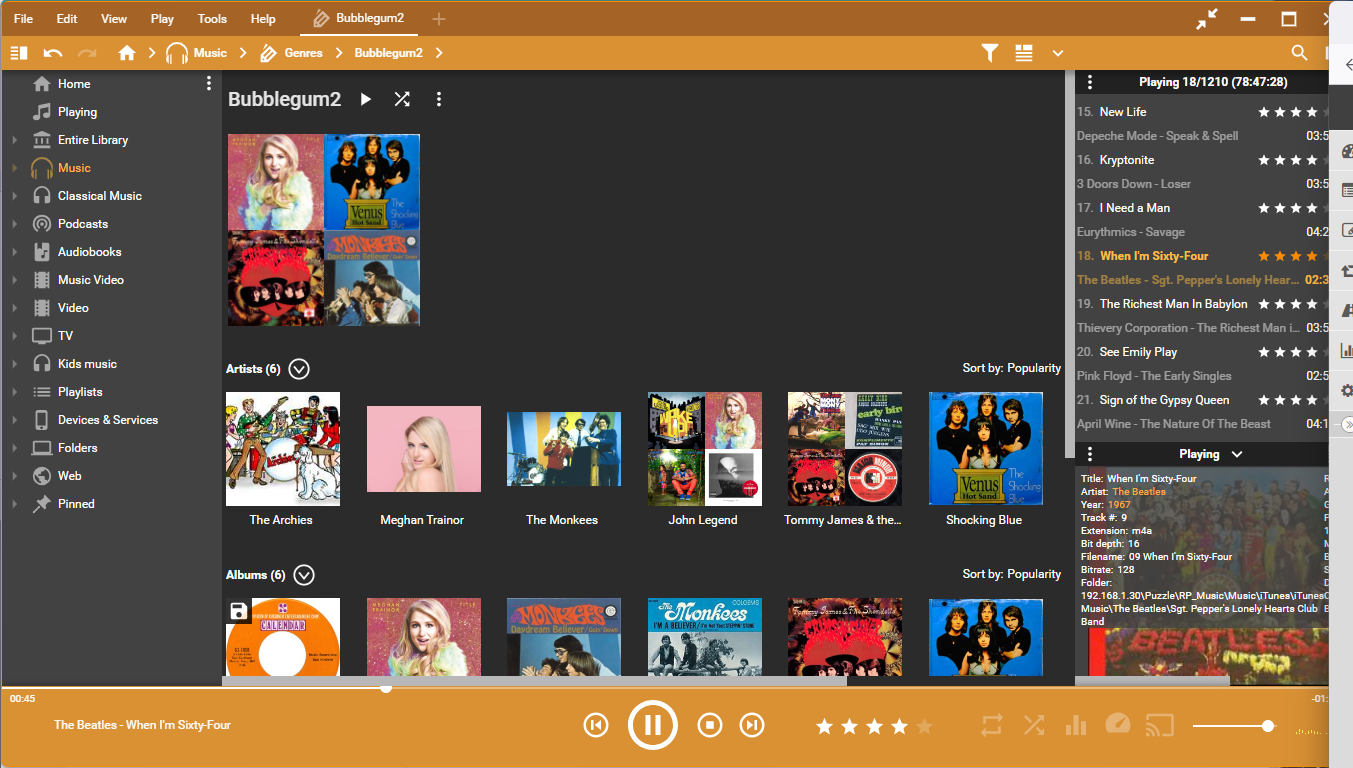Collapse the Artists section
The width and height of the screenshot is (1353, 768).
coord(299,369)
